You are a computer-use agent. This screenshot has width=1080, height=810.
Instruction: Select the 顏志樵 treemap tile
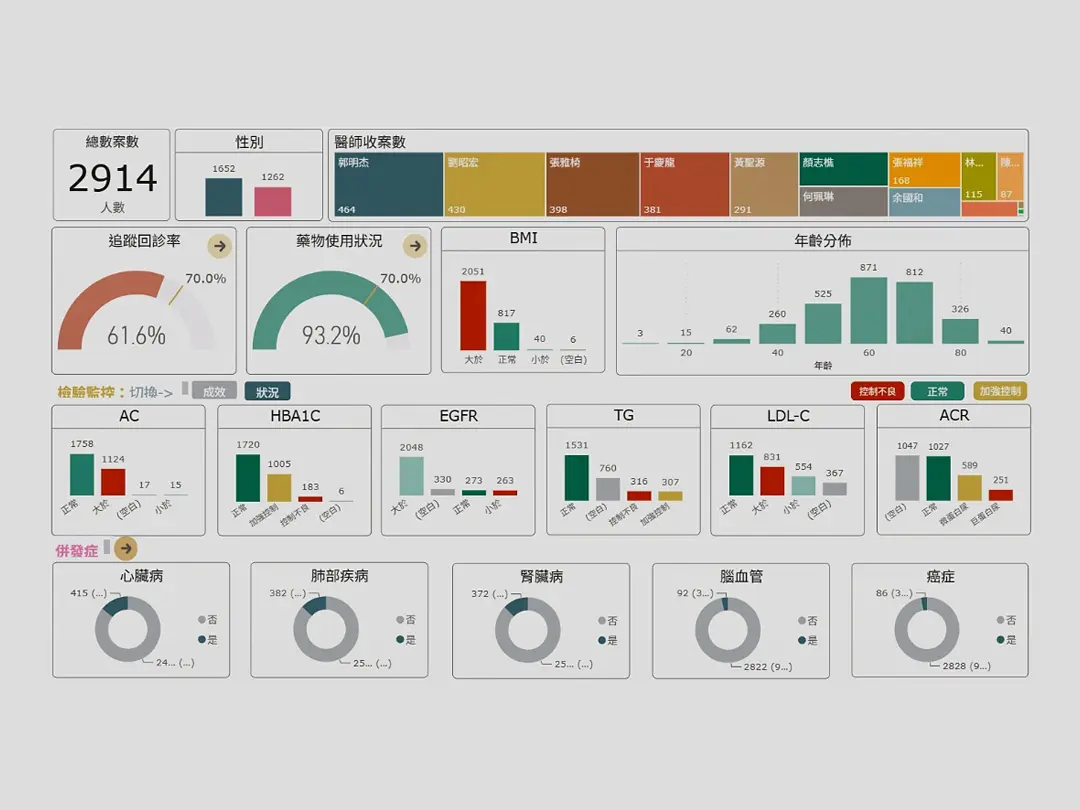pyautogui.click(x=844, y=169)
